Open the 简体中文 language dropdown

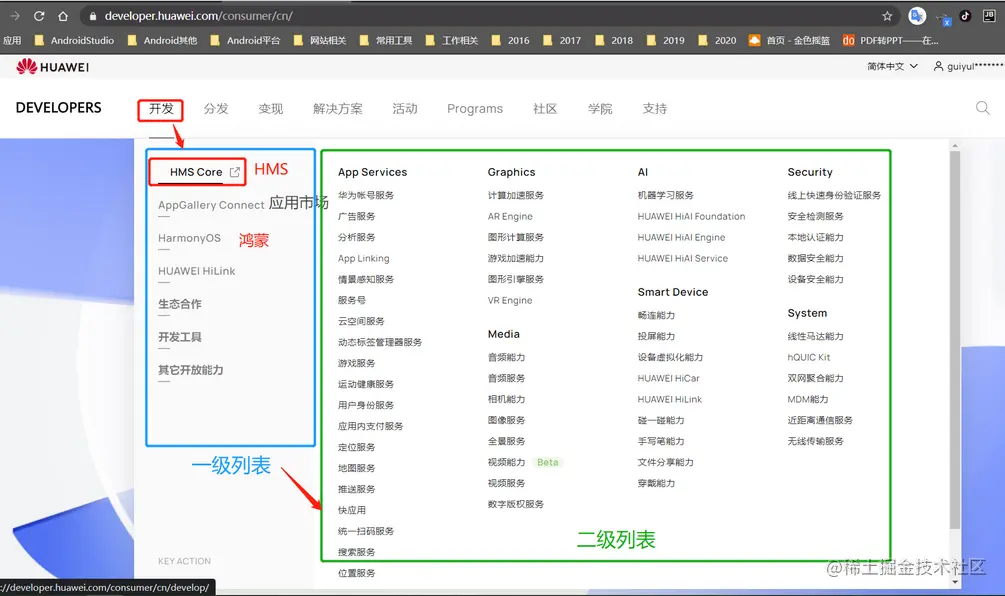[892, 66]
